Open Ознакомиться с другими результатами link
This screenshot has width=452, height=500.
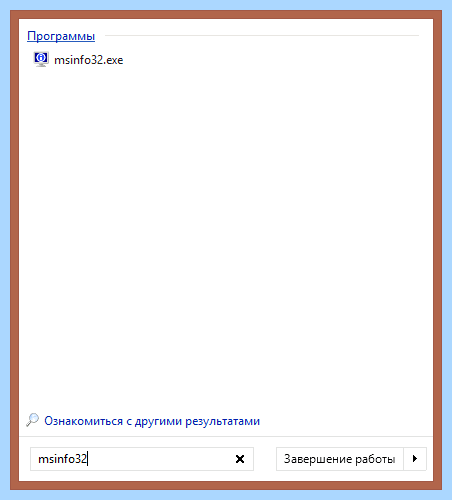152,421
